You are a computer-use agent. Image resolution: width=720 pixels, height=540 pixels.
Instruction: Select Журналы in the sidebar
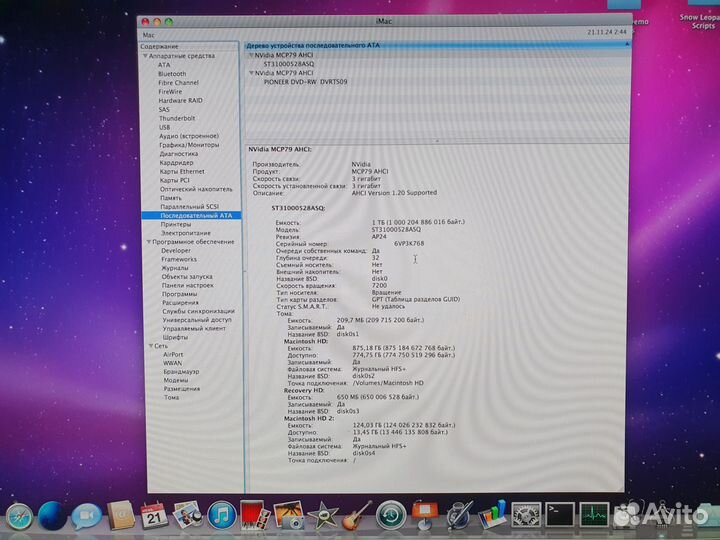coord(175,268)
